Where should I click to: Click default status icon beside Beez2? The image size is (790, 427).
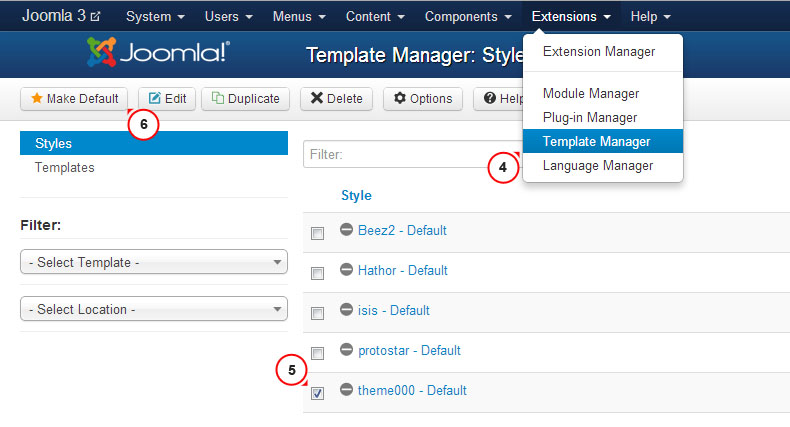pyautogui.click(x=347, y=230)
